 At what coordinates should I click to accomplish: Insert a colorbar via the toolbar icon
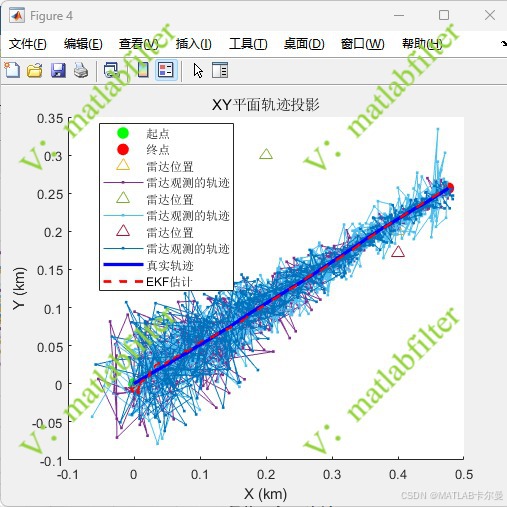click(x=143, y=70)
